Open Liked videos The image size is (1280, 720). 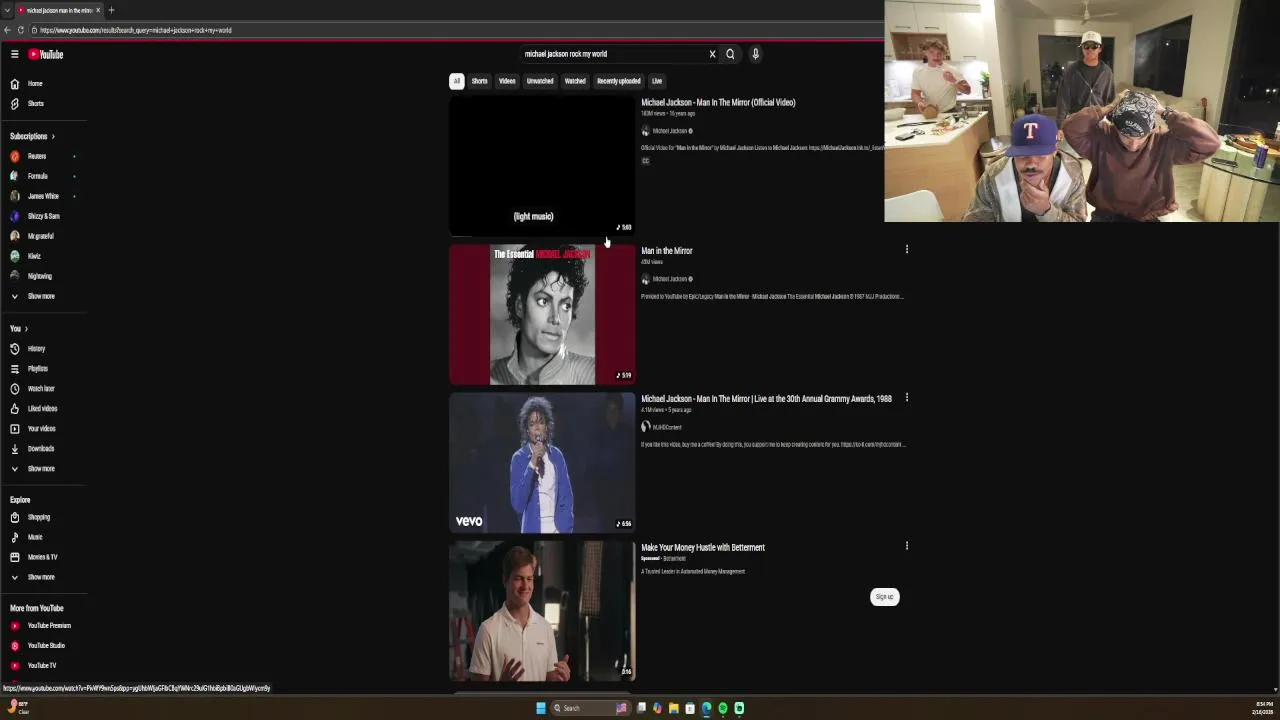44,409
